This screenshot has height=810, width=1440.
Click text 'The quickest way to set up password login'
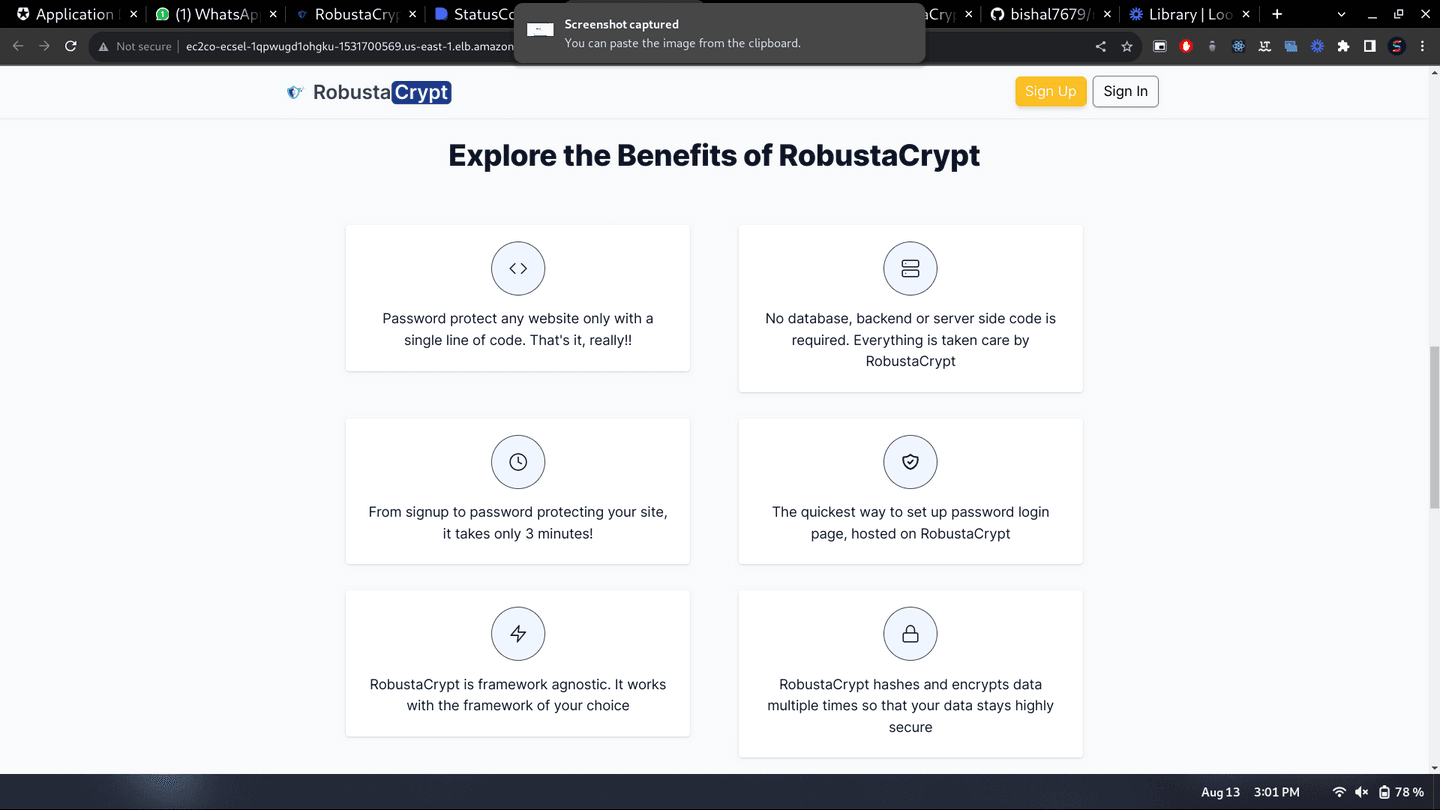click(910, 512)
